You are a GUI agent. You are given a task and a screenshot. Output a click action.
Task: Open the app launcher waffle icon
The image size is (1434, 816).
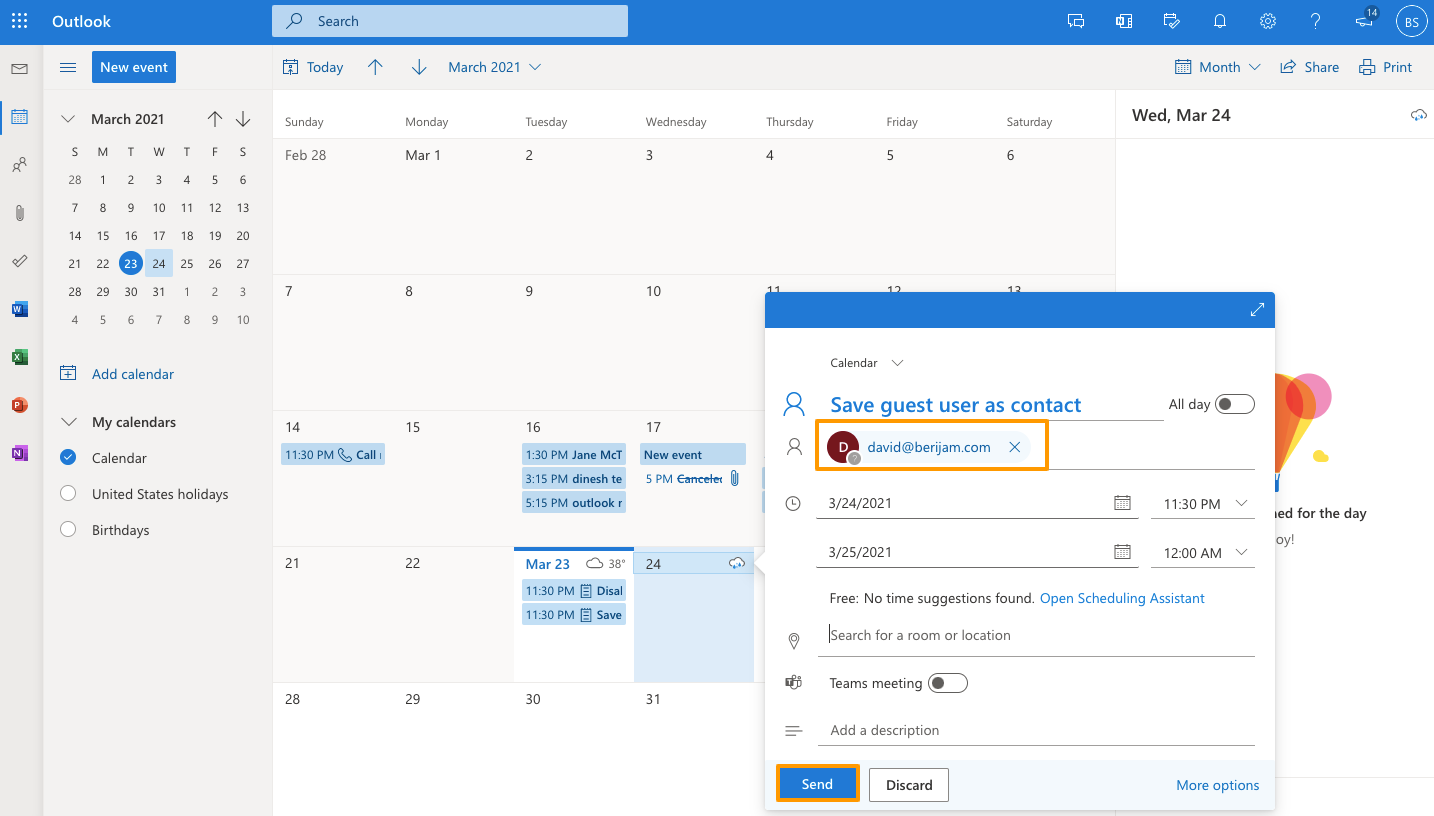coord(20,21)
